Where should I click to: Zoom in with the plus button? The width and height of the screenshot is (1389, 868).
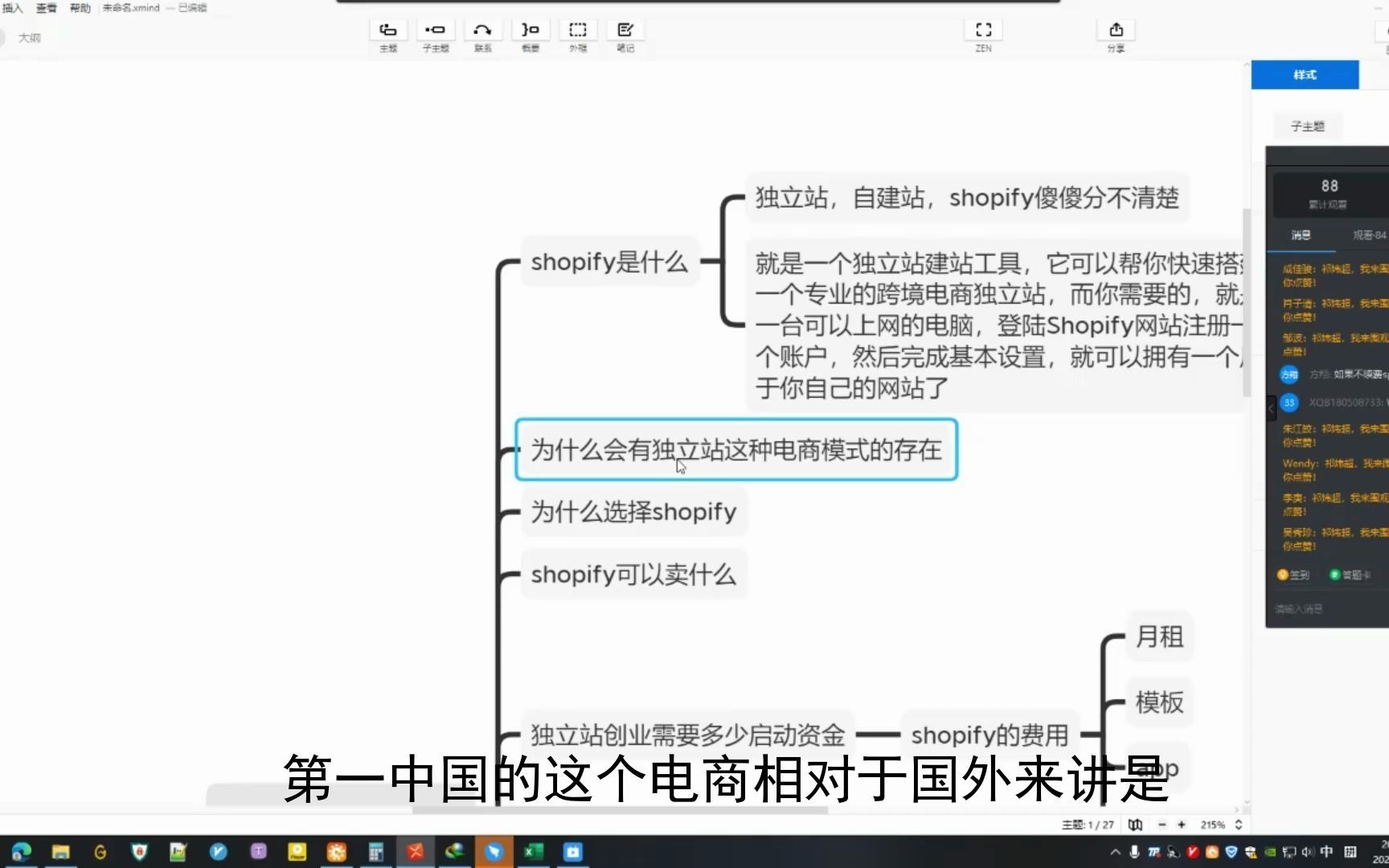point(1181,825)
